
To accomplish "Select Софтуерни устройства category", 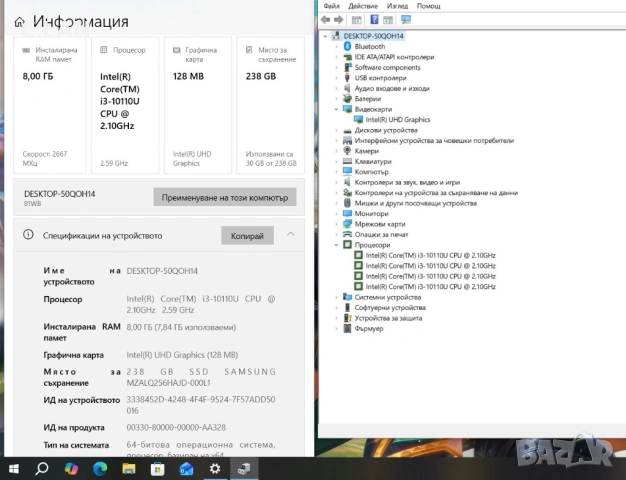I will point(390,307).
